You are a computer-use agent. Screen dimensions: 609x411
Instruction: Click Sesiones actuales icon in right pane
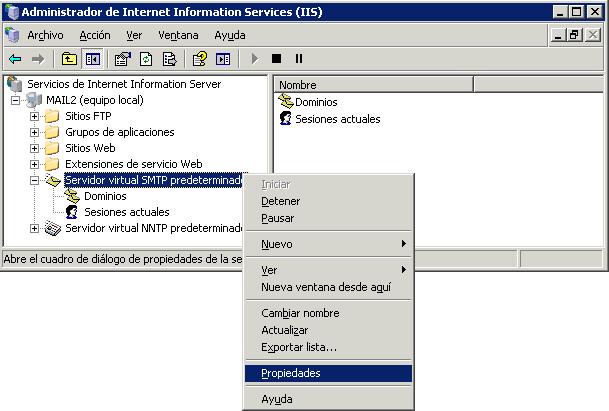pos(285,118)
